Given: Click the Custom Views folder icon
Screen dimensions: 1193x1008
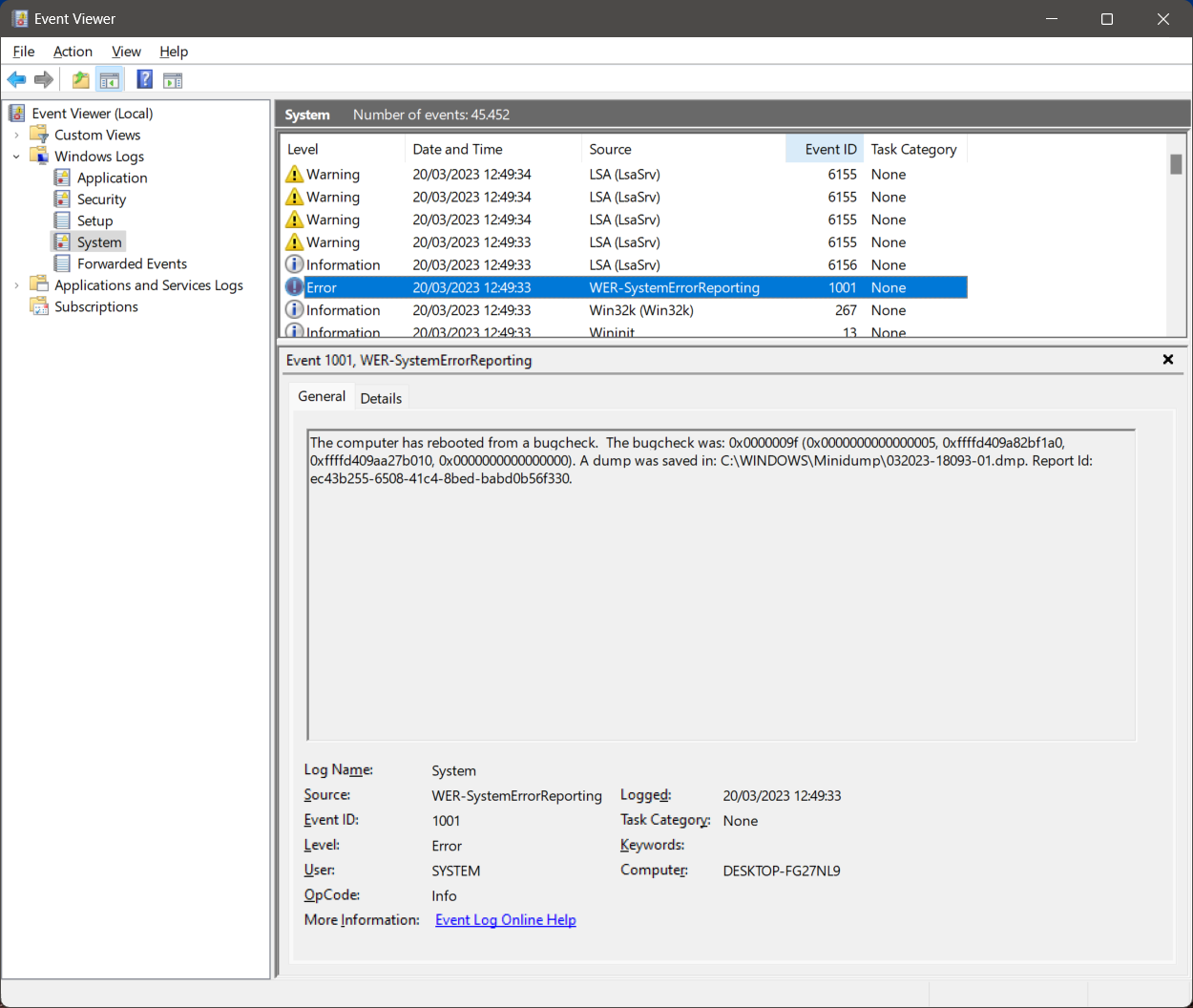Looking at the screenshot, I should [x=39, y=135].
